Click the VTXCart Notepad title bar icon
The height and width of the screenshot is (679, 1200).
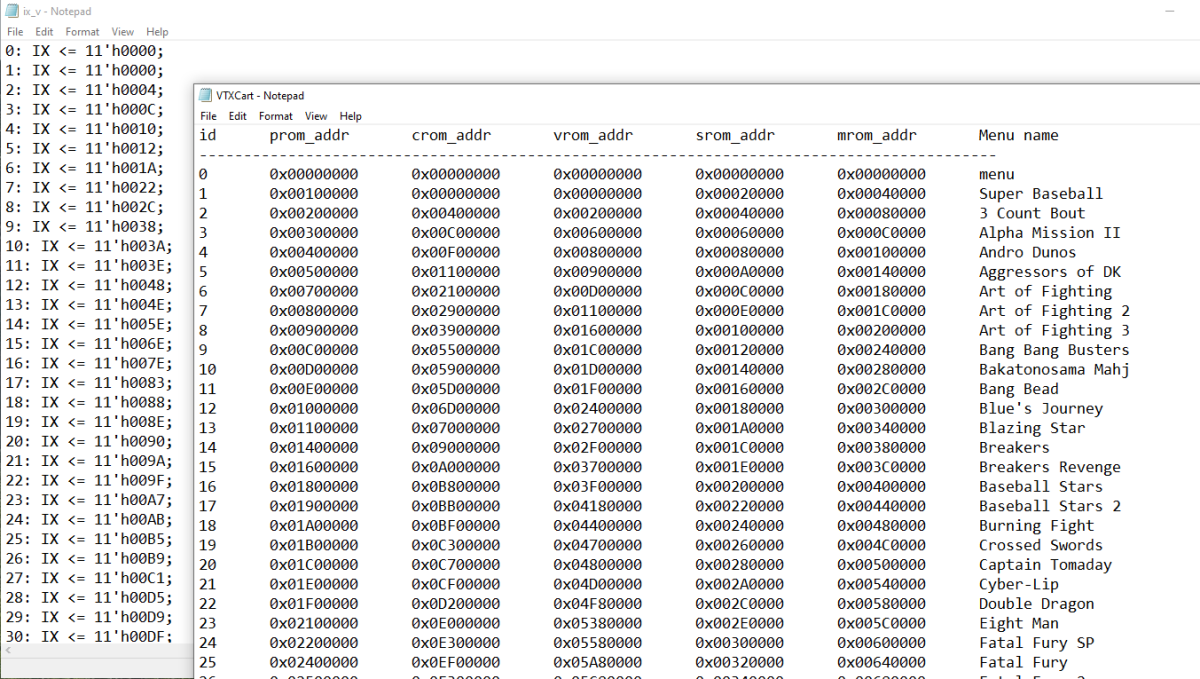pyautogui.click(x=207, y=96)
